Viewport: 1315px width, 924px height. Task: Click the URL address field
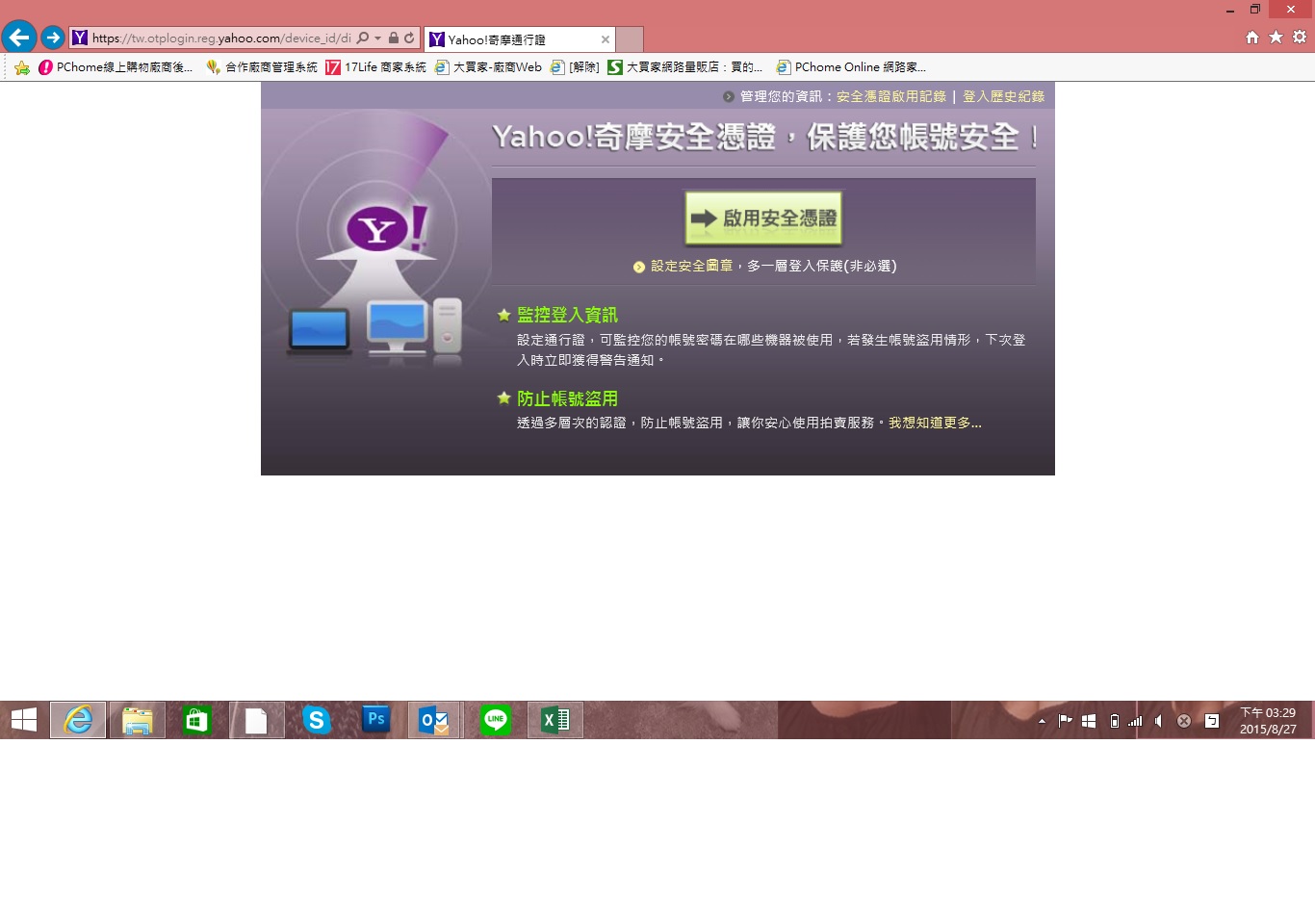click(x=221, y=38)
